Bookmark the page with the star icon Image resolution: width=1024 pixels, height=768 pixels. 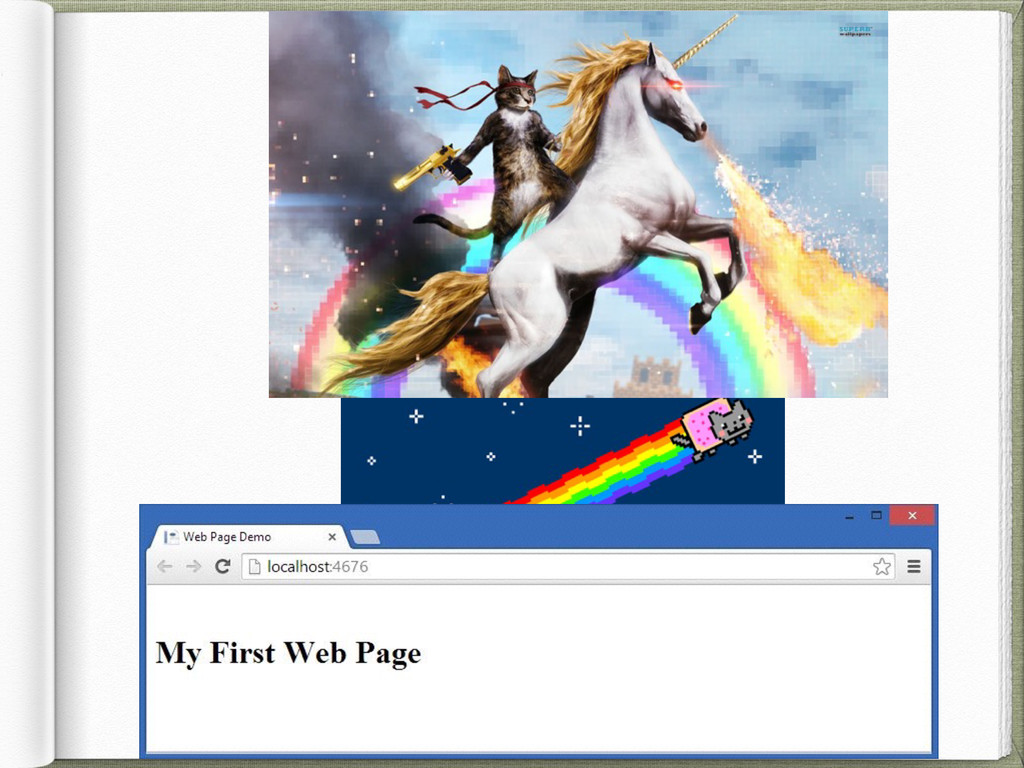point(882,566)
